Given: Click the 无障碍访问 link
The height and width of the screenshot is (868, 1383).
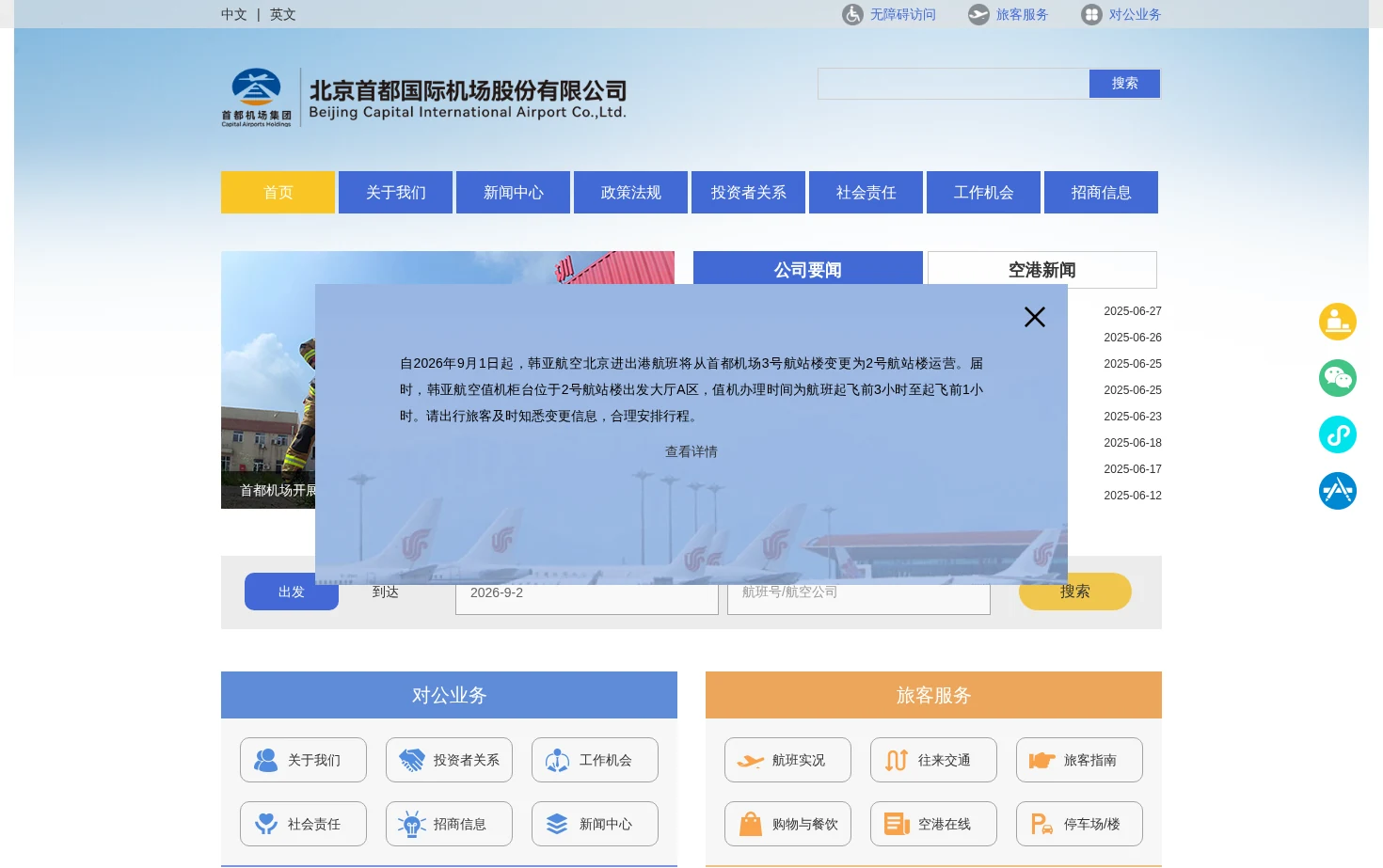Looking at the screenshot, I should click(903, 14).
